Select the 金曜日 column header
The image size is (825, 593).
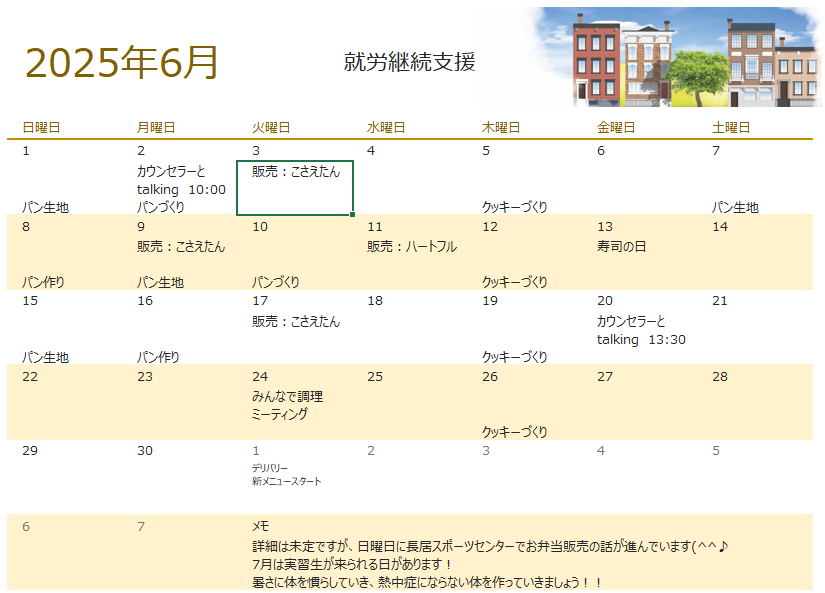(616, 127)
